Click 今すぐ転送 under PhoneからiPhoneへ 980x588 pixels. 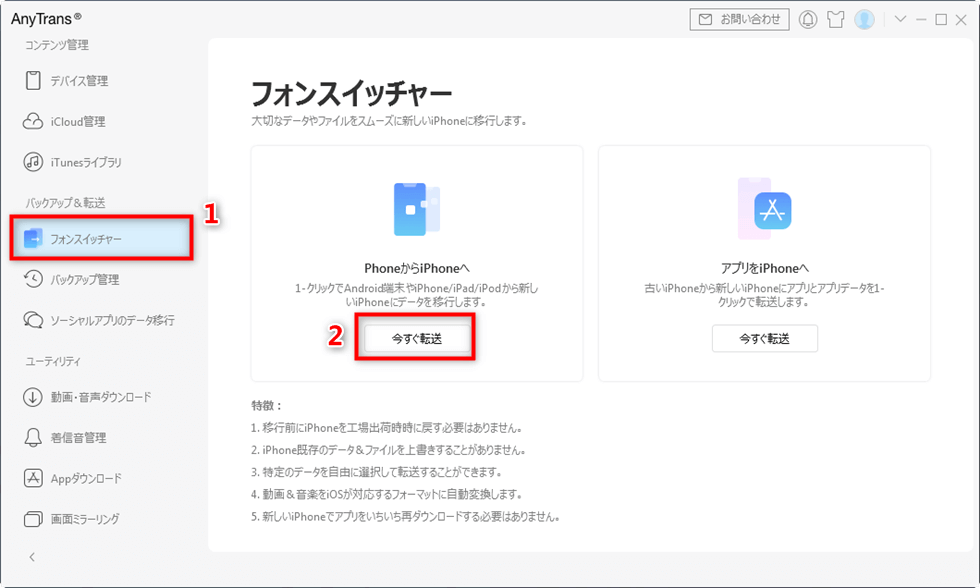[x=417, y=339]
